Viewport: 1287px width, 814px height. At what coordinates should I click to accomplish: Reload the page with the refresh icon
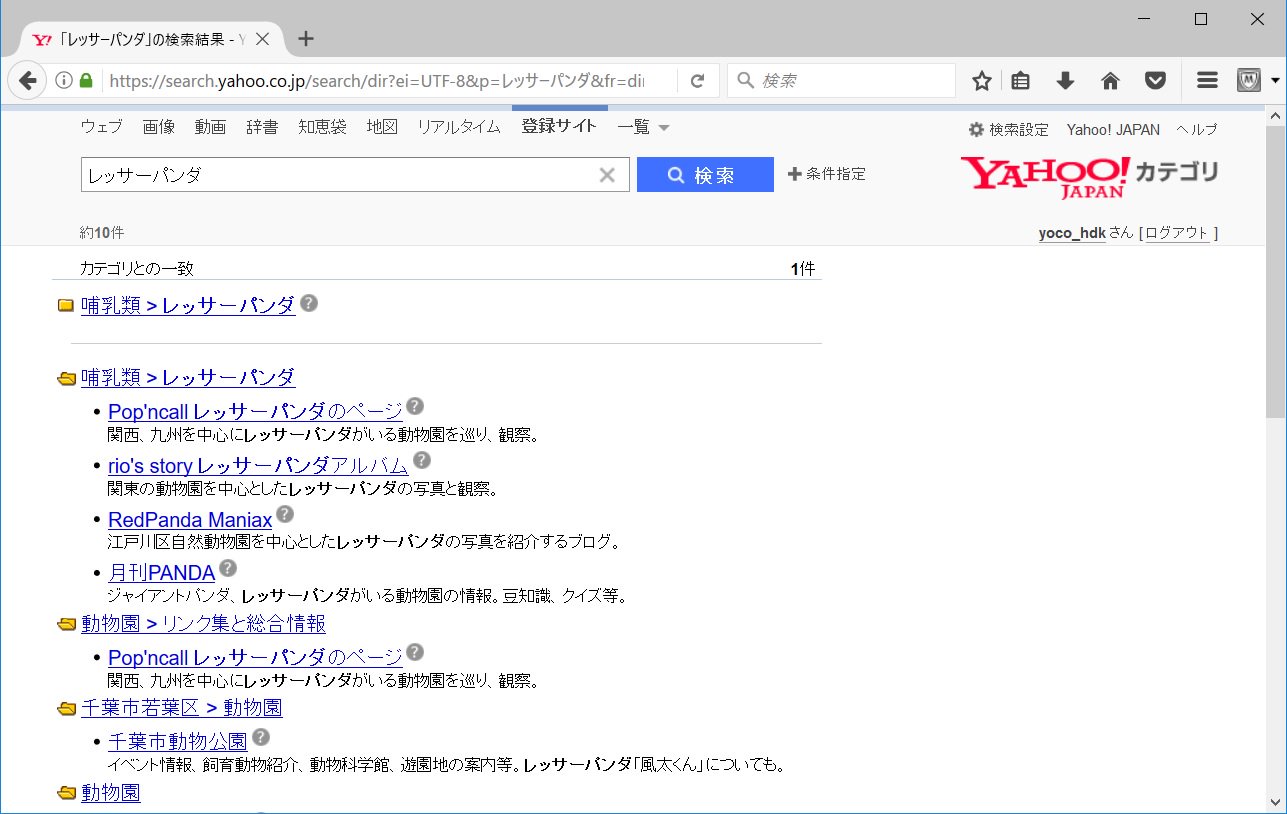[698, 81]
